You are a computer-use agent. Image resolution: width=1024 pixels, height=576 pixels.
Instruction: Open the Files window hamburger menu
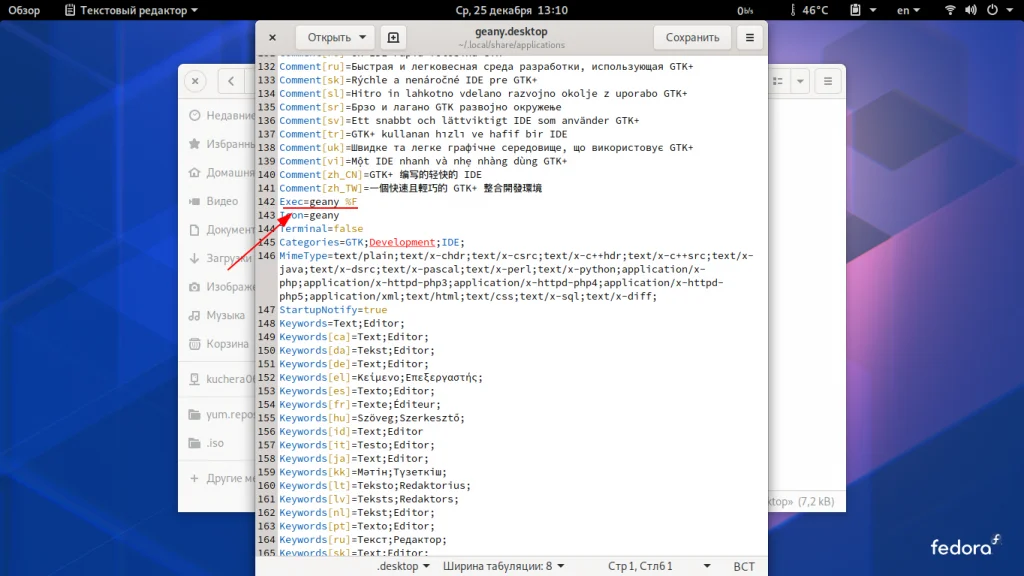(827, 81)
